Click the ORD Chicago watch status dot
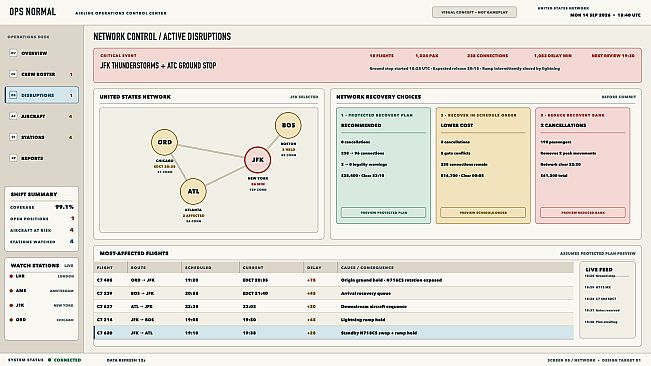Image resolution: width=651 pixels, height=366 pixels. click(x=11, y=320)
